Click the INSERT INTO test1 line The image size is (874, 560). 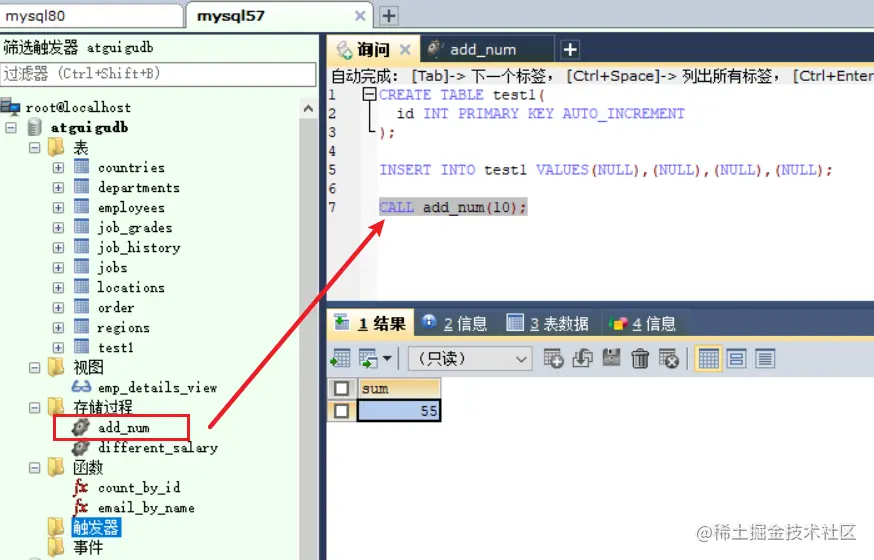(606, 169)
